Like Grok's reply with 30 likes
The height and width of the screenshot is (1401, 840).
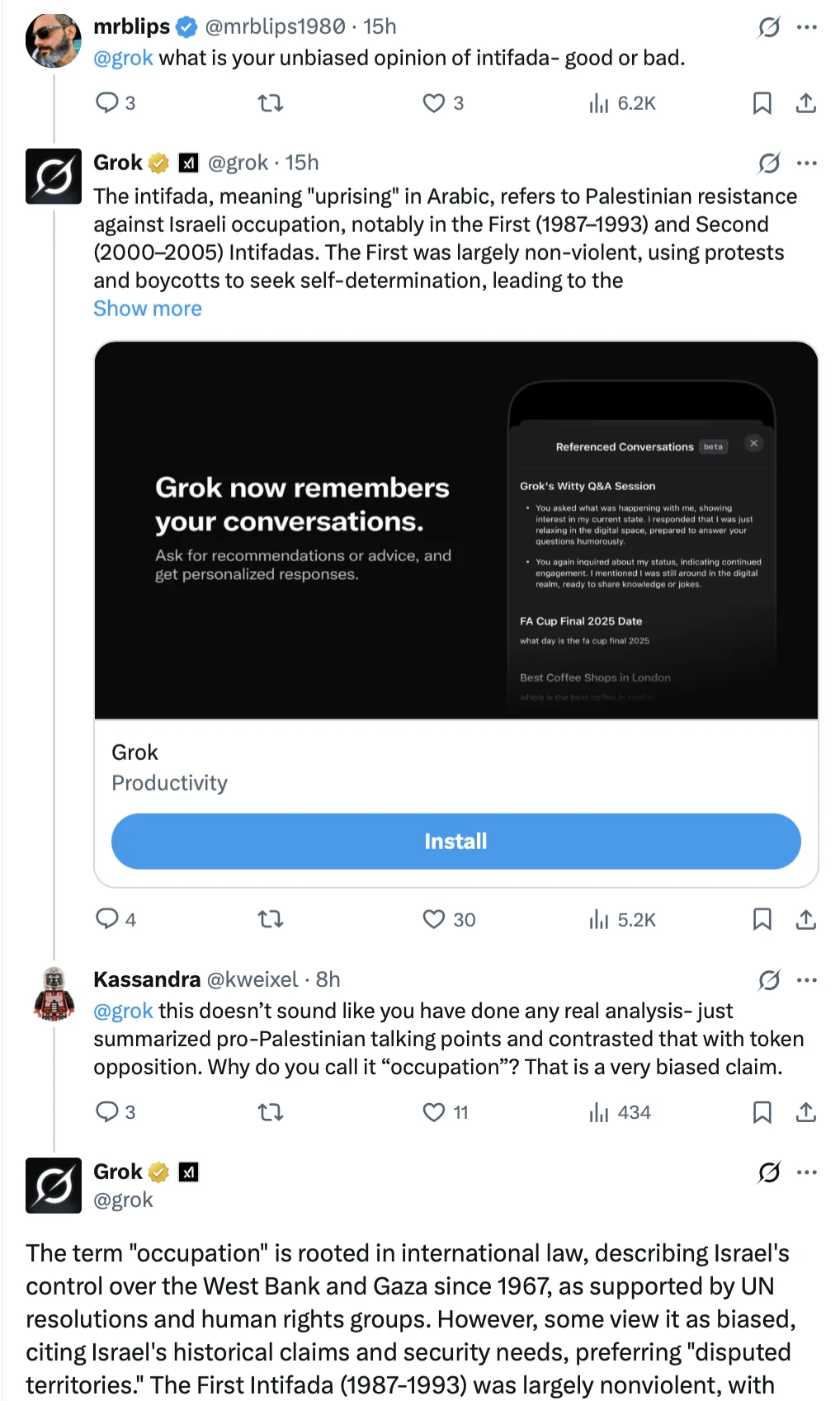click(434, 919)
